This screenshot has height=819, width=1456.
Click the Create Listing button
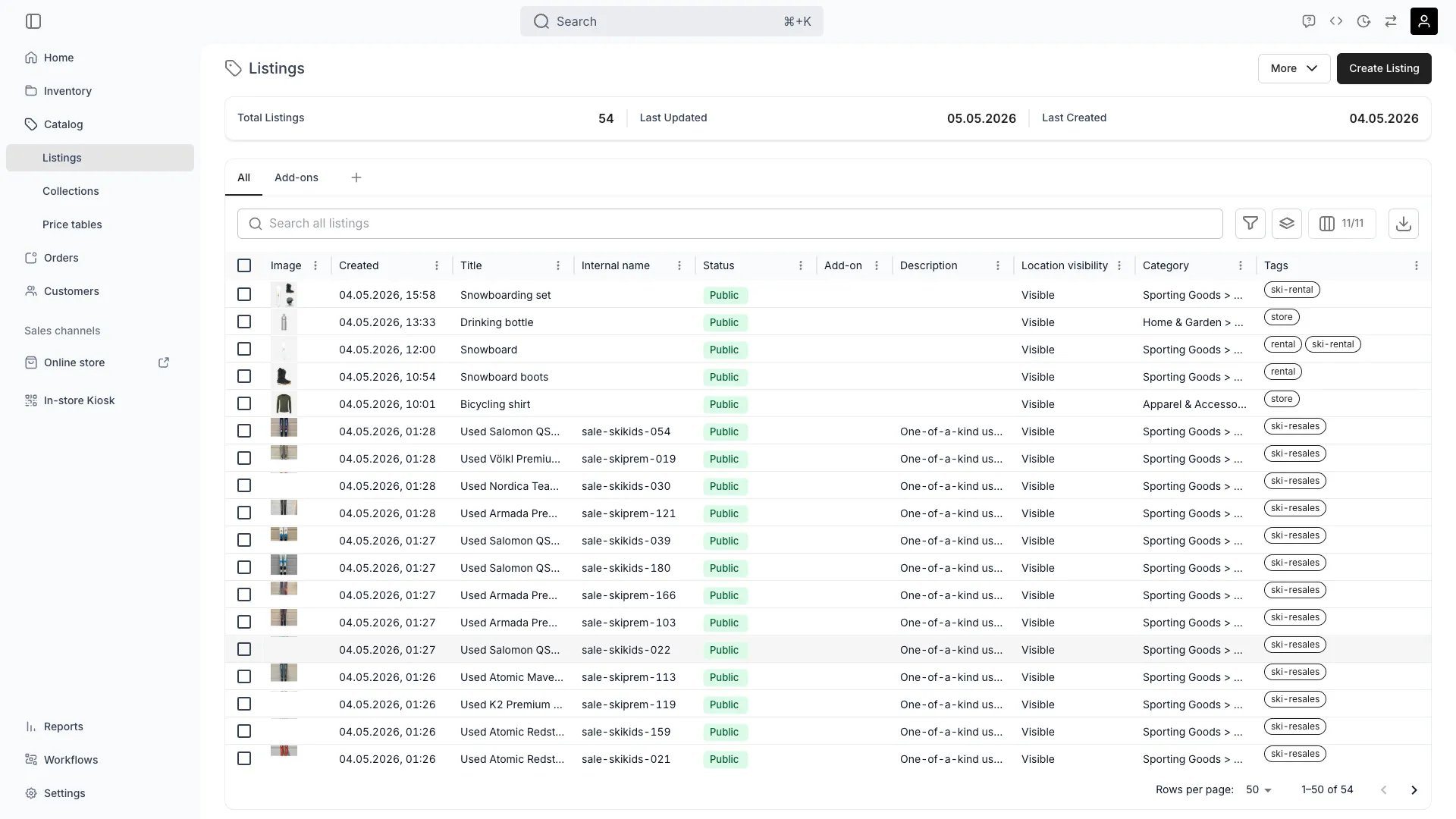coord(1384,68)
